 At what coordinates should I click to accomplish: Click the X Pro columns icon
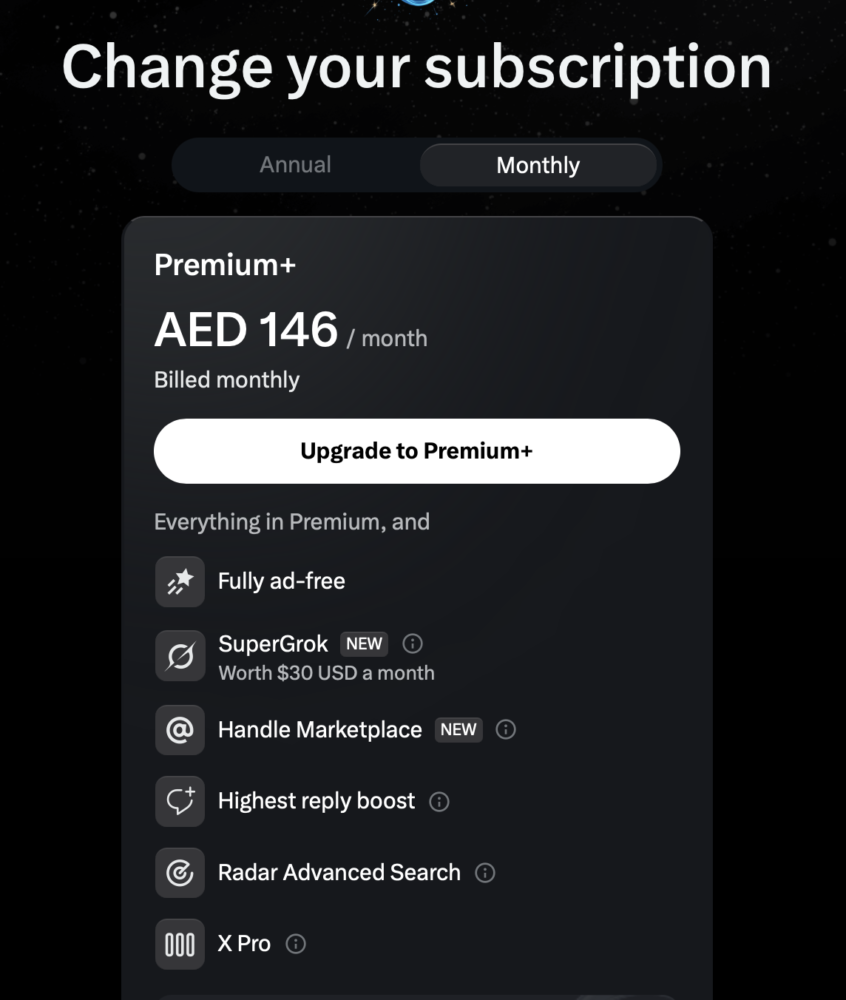coord(180,944)
